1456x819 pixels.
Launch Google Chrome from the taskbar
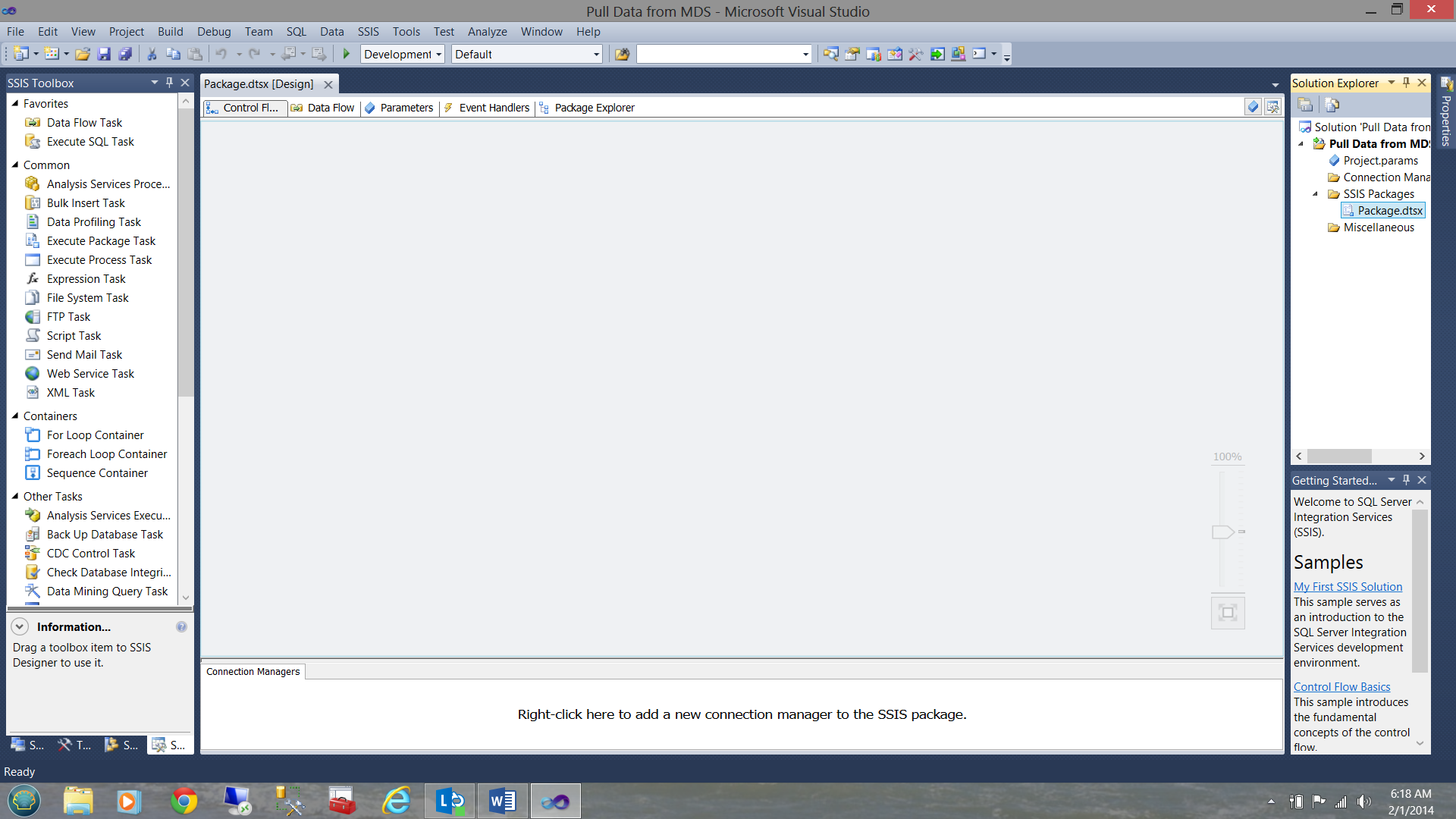(184, 801)
